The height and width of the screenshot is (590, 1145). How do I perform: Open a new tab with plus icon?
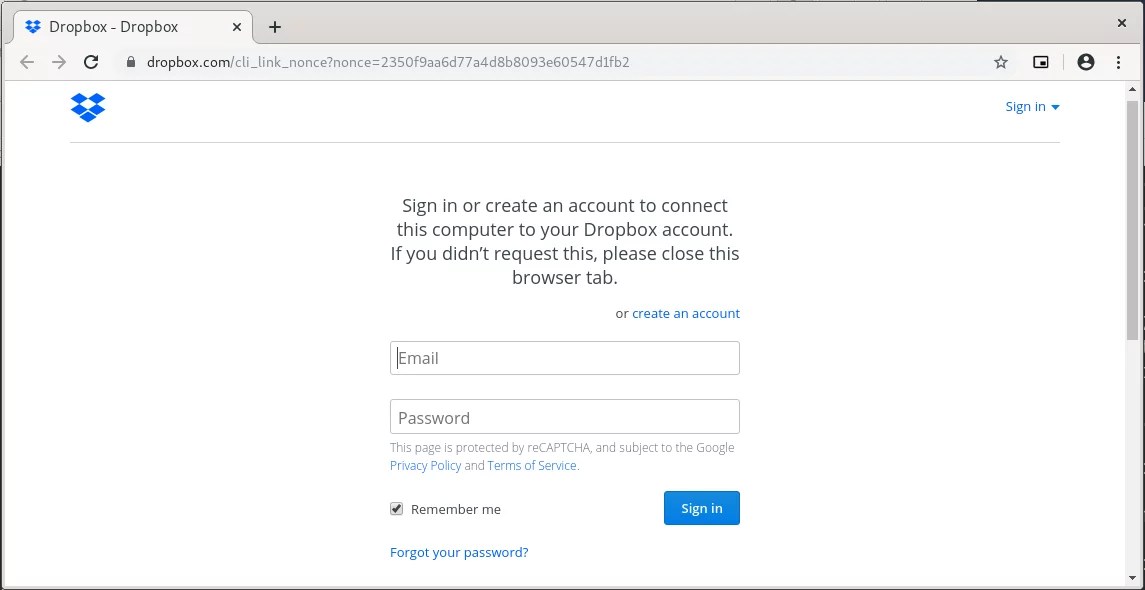click(275, 27)
